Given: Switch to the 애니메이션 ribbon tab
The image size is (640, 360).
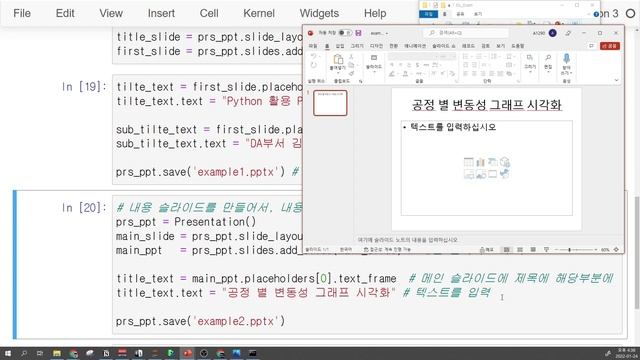Looking at the screenshot, I should [x=415, y=46].
